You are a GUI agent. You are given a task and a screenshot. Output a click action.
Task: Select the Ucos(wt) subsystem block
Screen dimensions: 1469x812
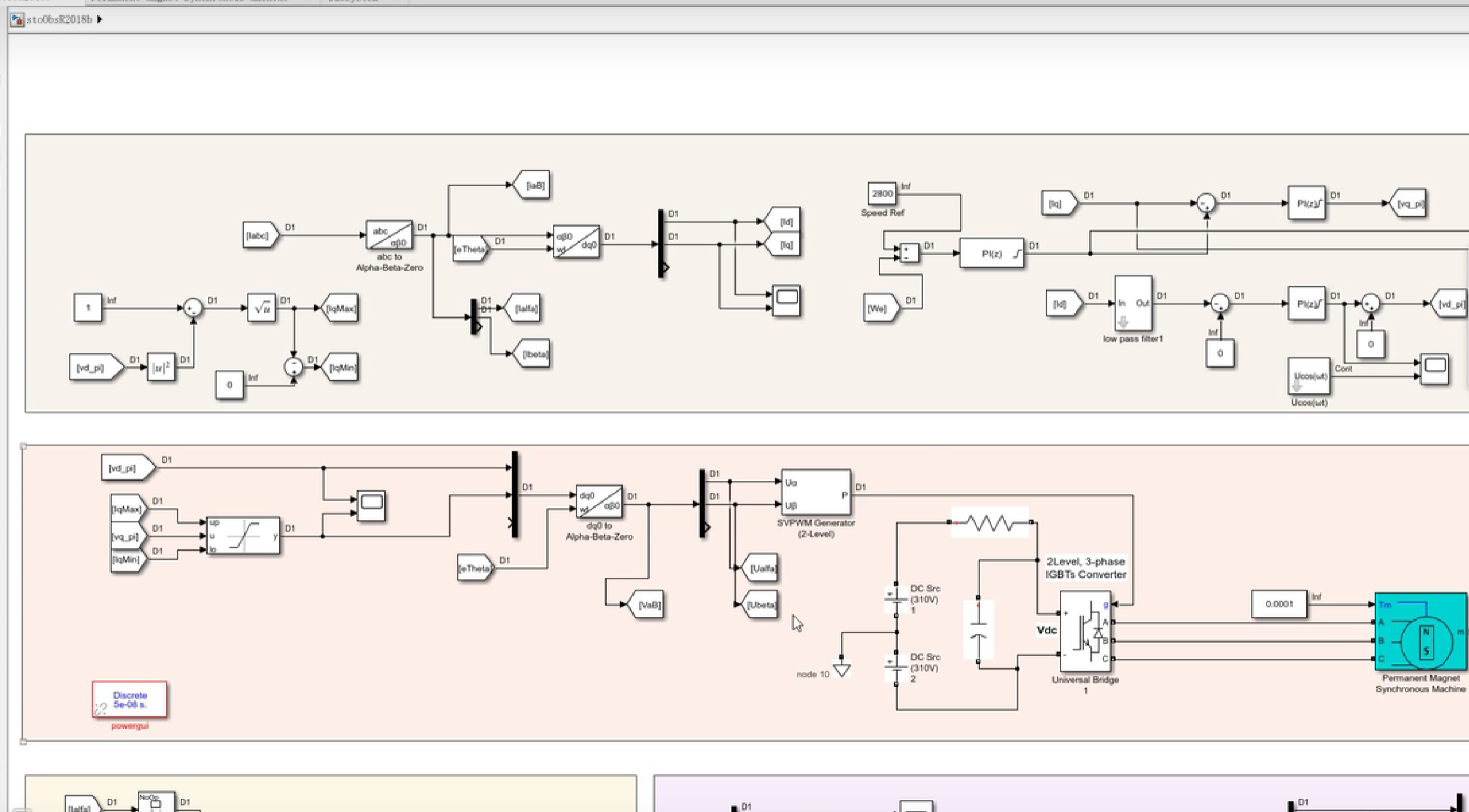(x=1308, y=377)
